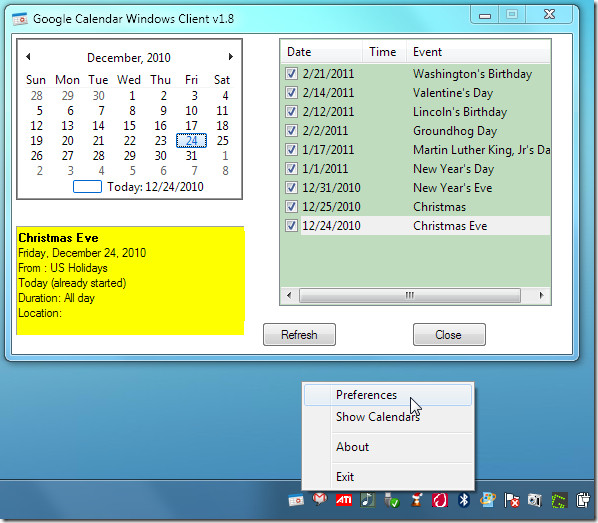Image resolution: width=598 pixels, height=523 pixels.
Task: Select the Valentine's Day event text
Action: [x=453, y=93]
